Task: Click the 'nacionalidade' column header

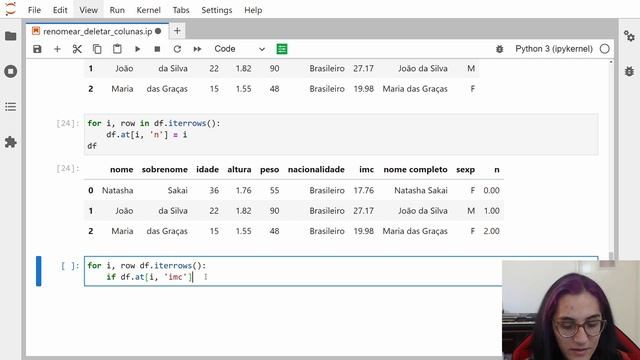Action: [316, 169]
